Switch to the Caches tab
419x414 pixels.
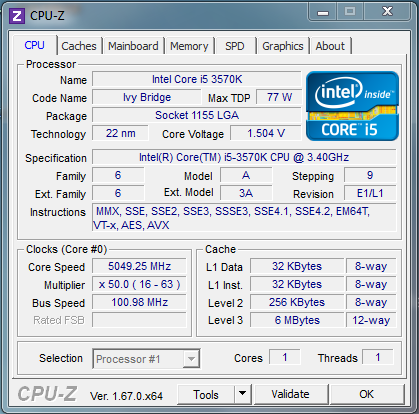pos(79,46)
